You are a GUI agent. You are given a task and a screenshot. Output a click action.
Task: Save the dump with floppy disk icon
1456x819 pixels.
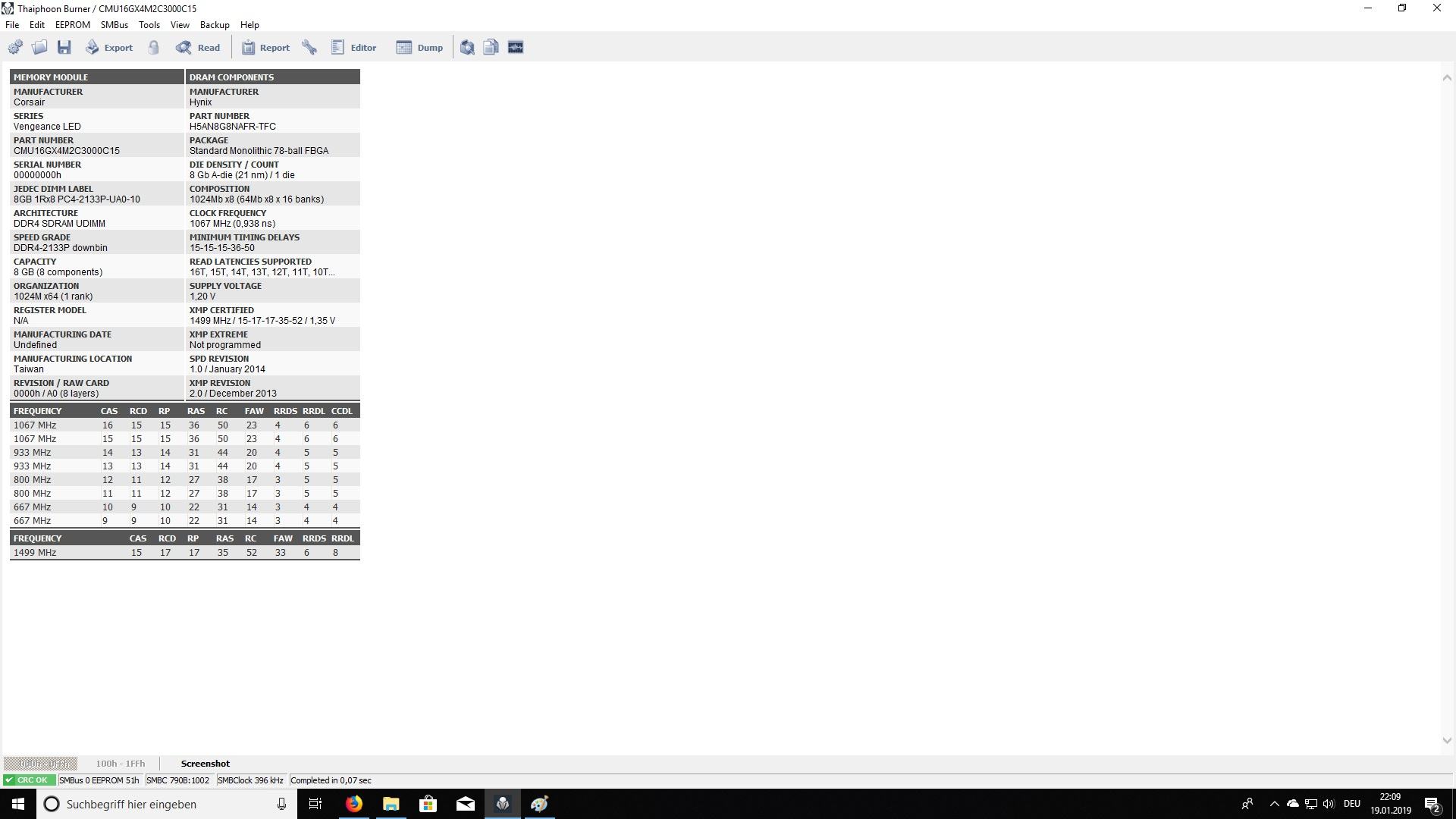[64, 48]
